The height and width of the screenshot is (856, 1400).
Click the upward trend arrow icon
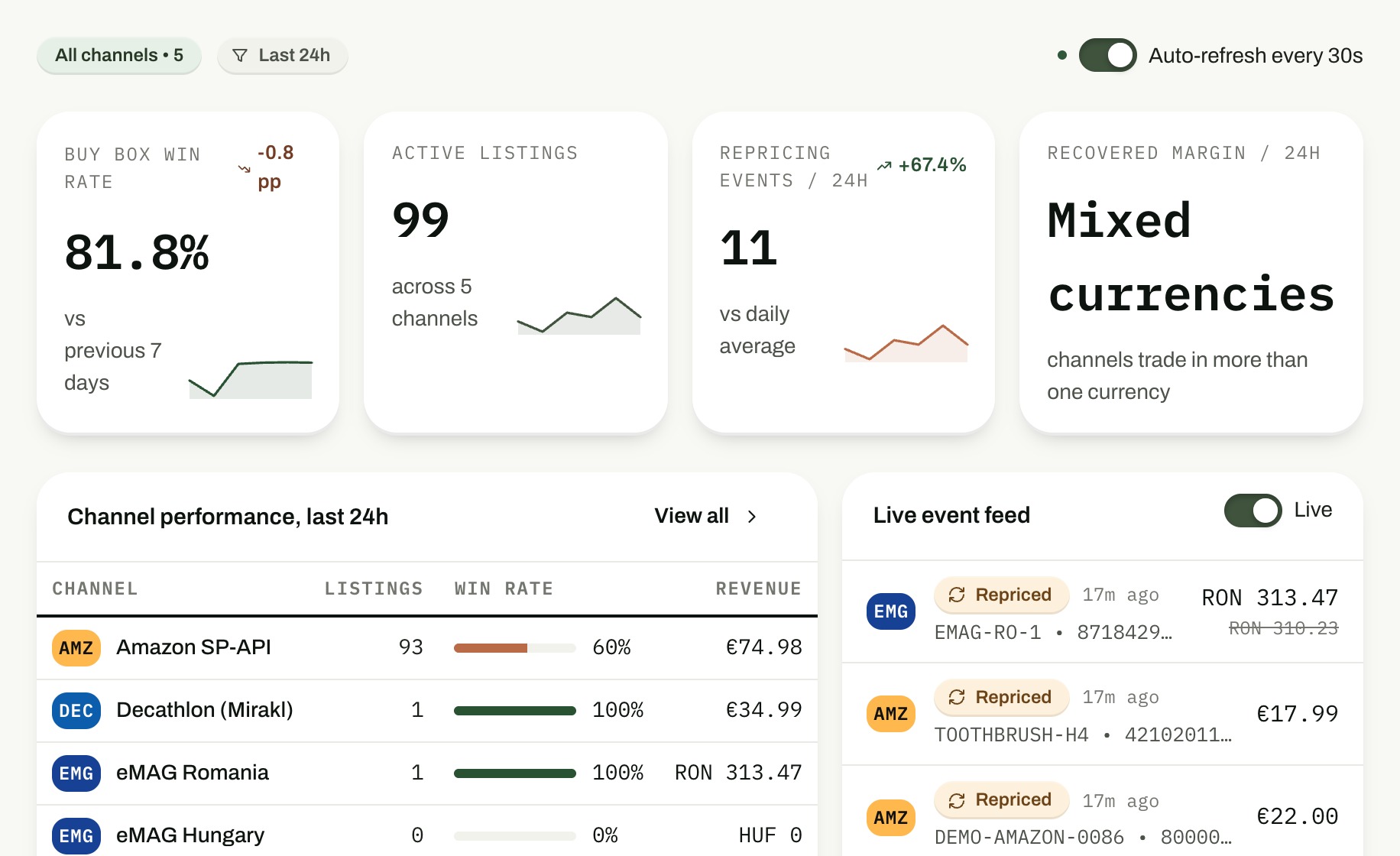click(x=884, y=166)
